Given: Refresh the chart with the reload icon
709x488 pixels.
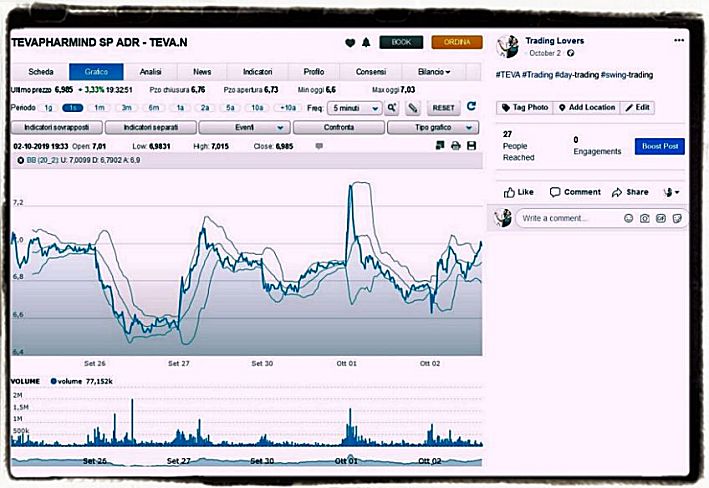Looking at the screenshot, I should (x=472, y=106).
